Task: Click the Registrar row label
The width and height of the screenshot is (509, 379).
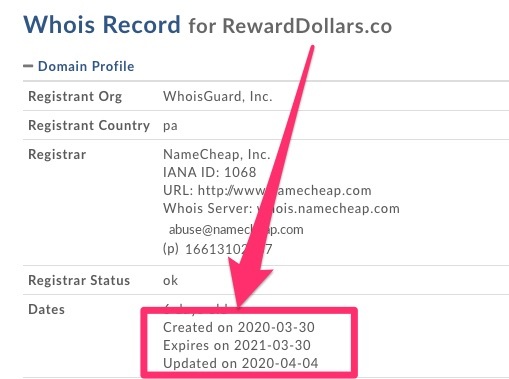Action: (x=57, y=154)
